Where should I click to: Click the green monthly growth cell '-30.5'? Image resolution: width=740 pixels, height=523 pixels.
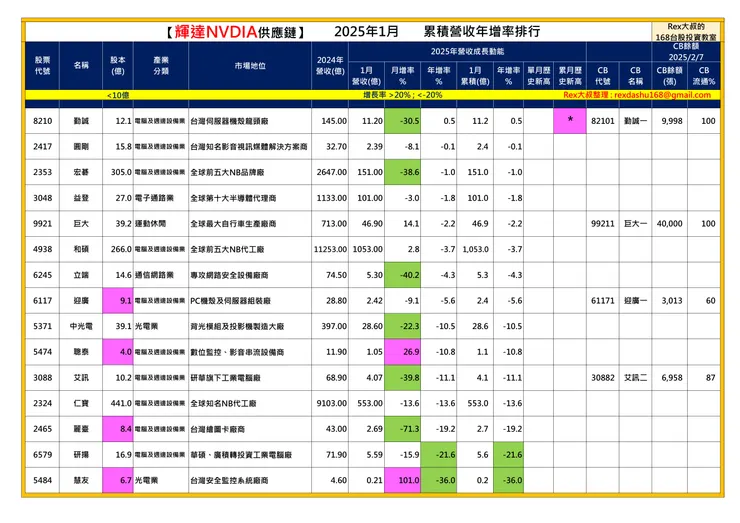pos(403,121)
